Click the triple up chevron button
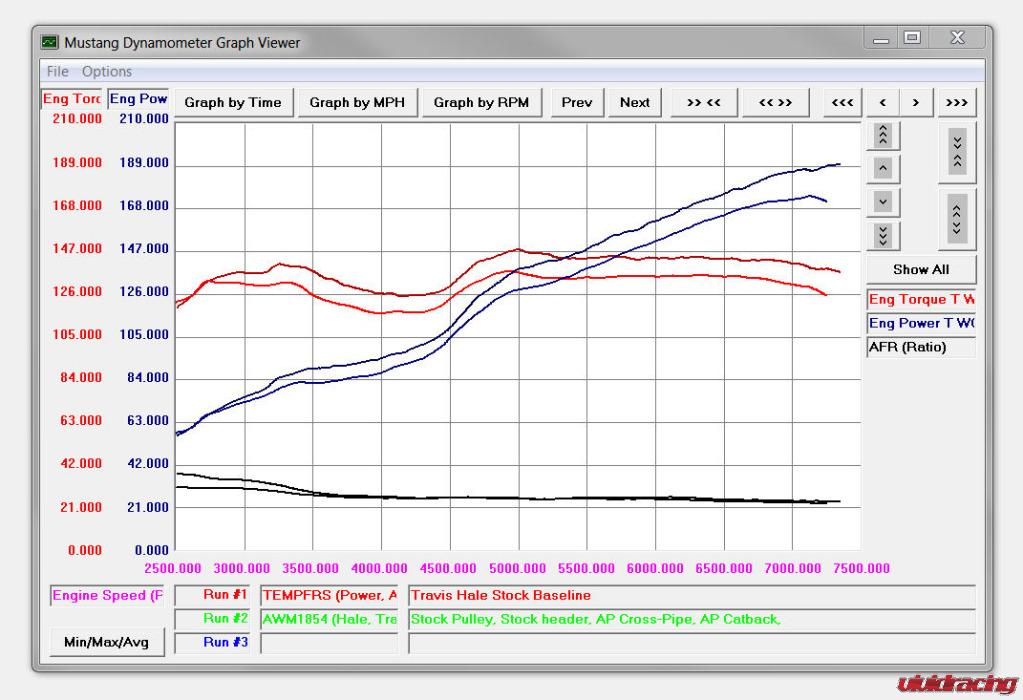Screen dimensions: 1023x700 tap(882, 135)
